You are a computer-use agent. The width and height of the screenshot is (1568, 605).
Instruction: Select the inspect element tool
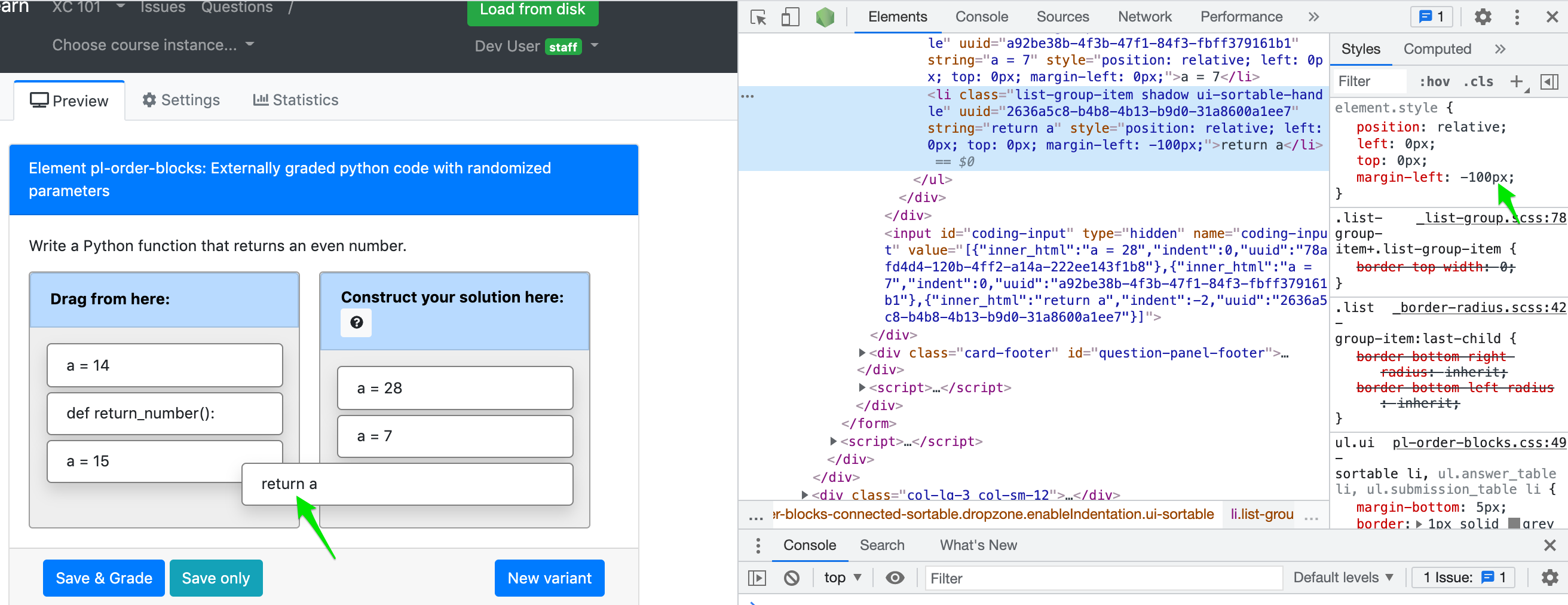click(757, 17)
